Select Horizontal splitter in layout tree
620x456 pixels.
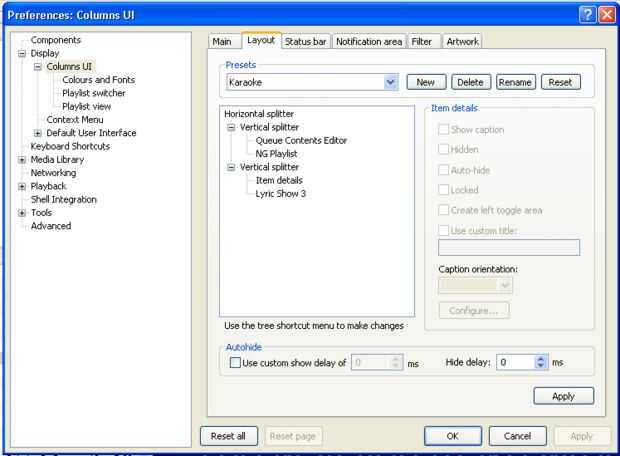[x=259, y=114]
